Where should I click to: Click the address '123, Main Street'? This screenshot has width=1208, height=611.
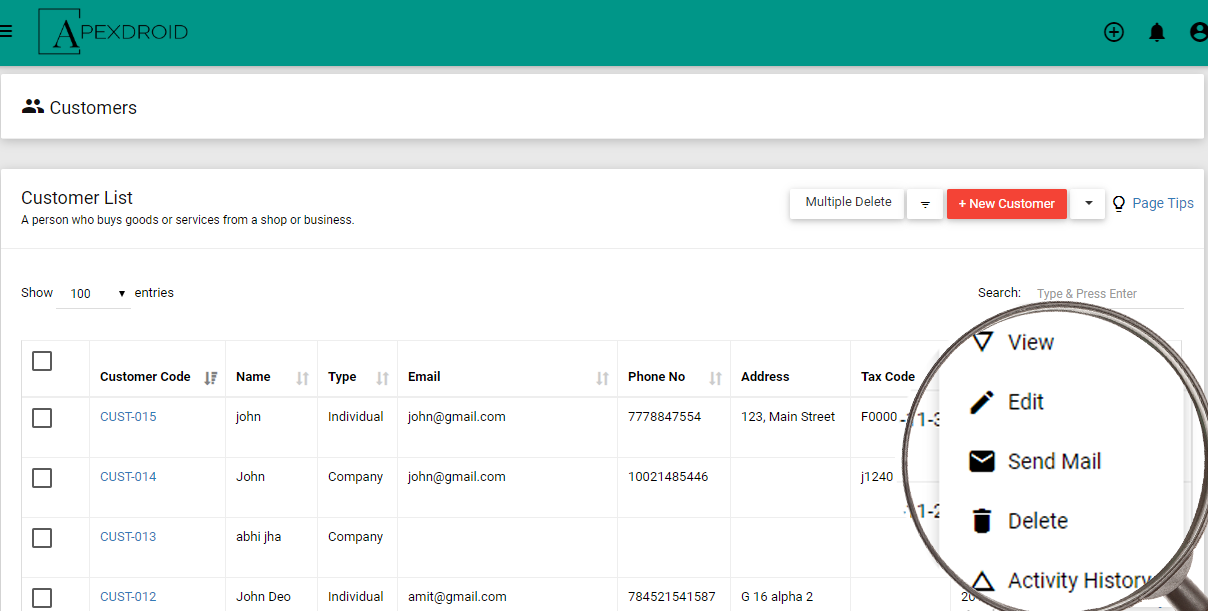[788, 417]
